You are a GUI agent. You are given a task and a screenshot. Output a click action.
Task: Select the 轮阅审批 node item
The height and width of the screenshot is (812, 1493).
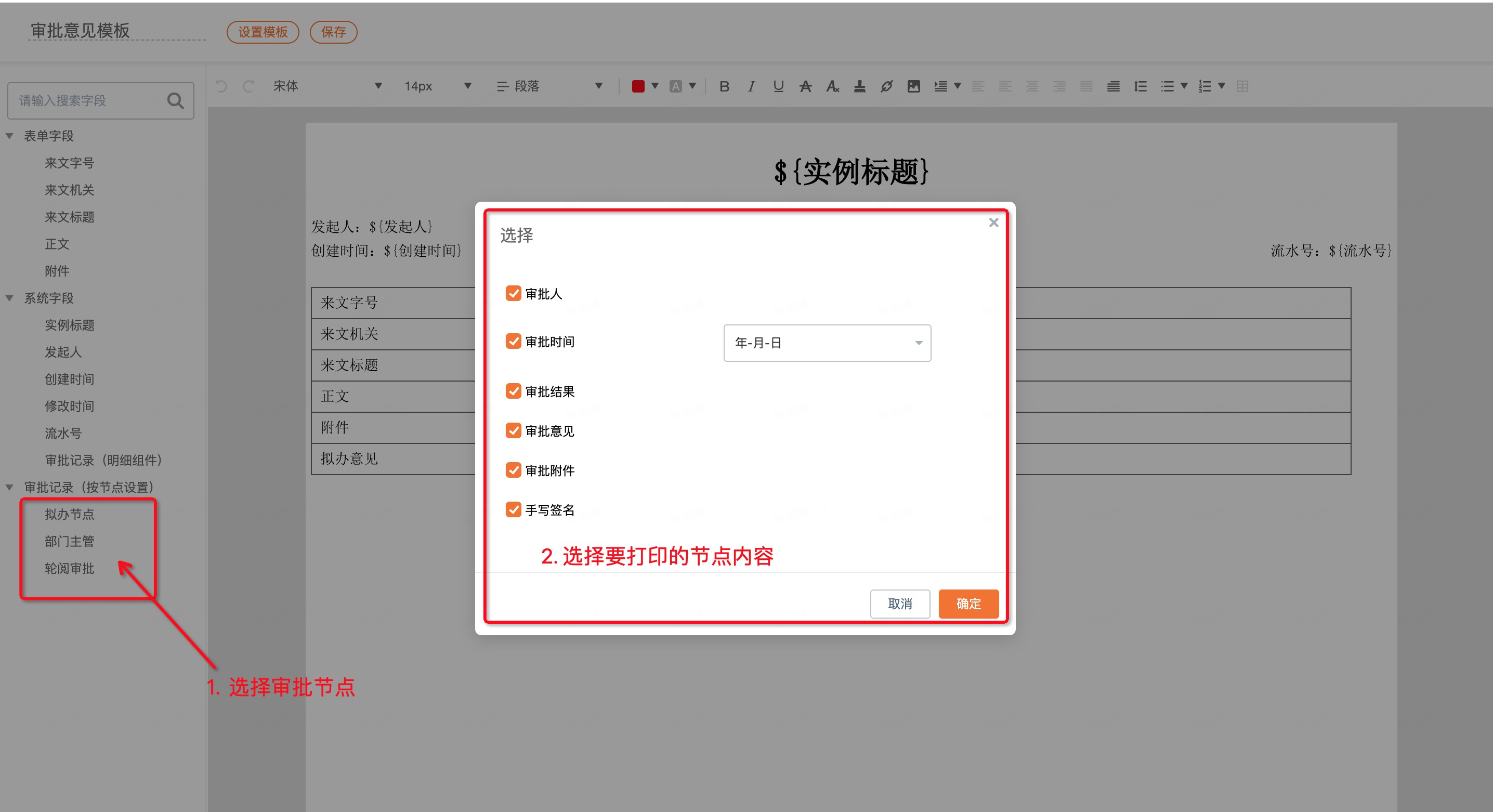tap(70, 569)
